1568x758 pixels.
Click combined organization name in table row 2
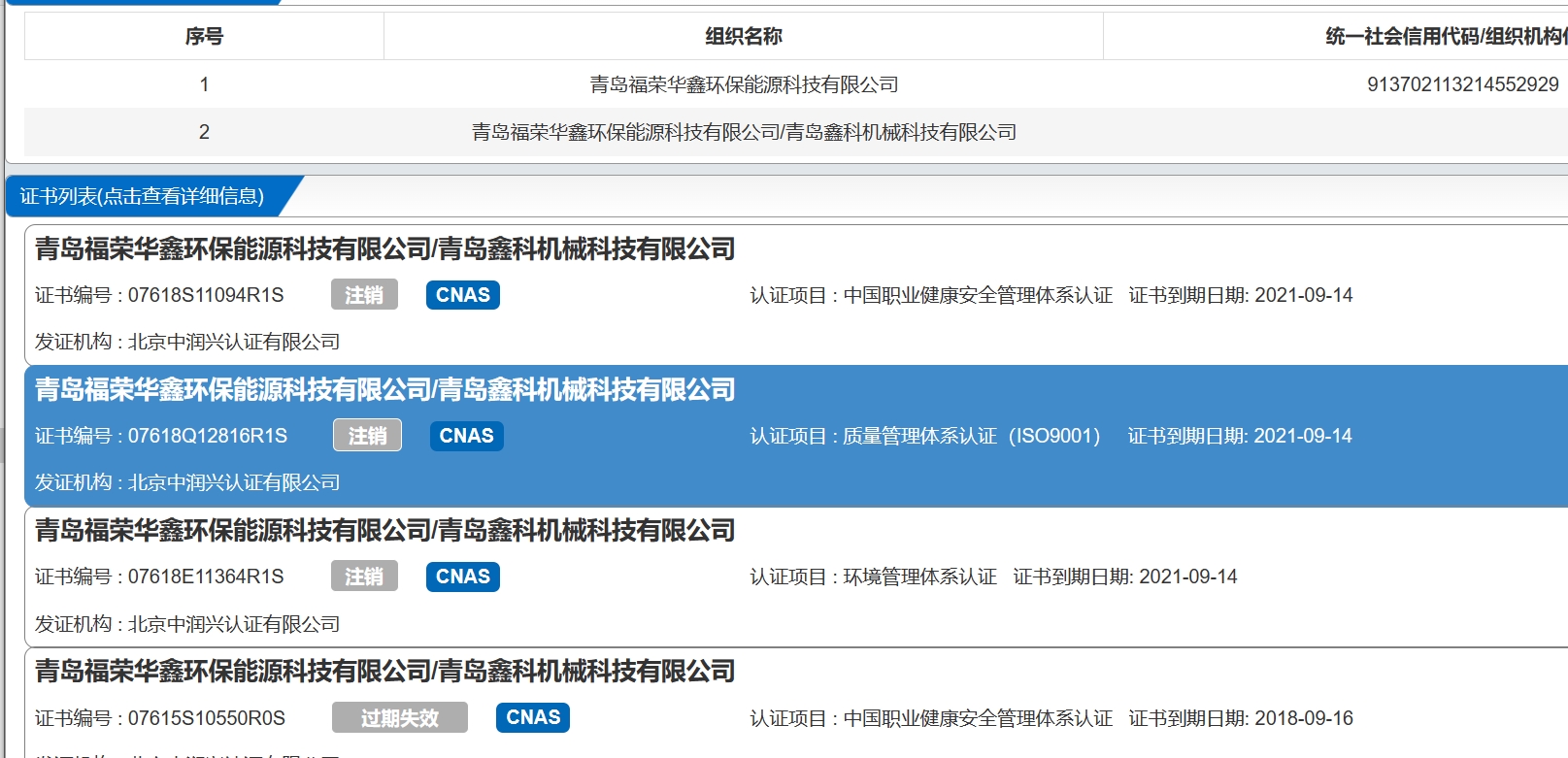coord(744,132)
